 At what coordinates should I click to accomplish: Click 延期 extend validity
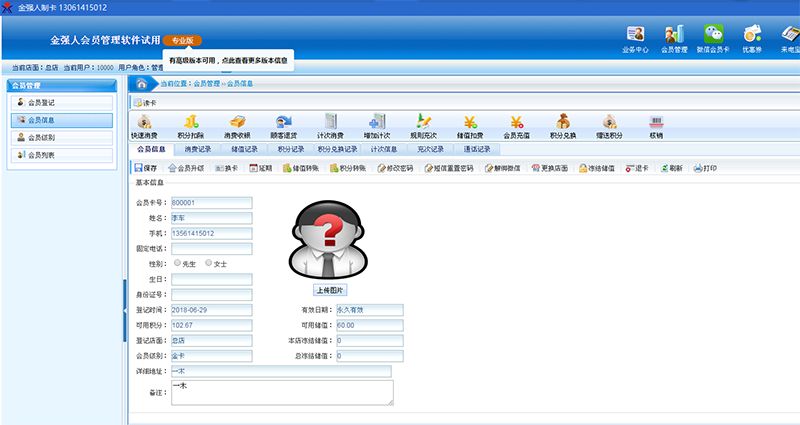click(261, 168)
